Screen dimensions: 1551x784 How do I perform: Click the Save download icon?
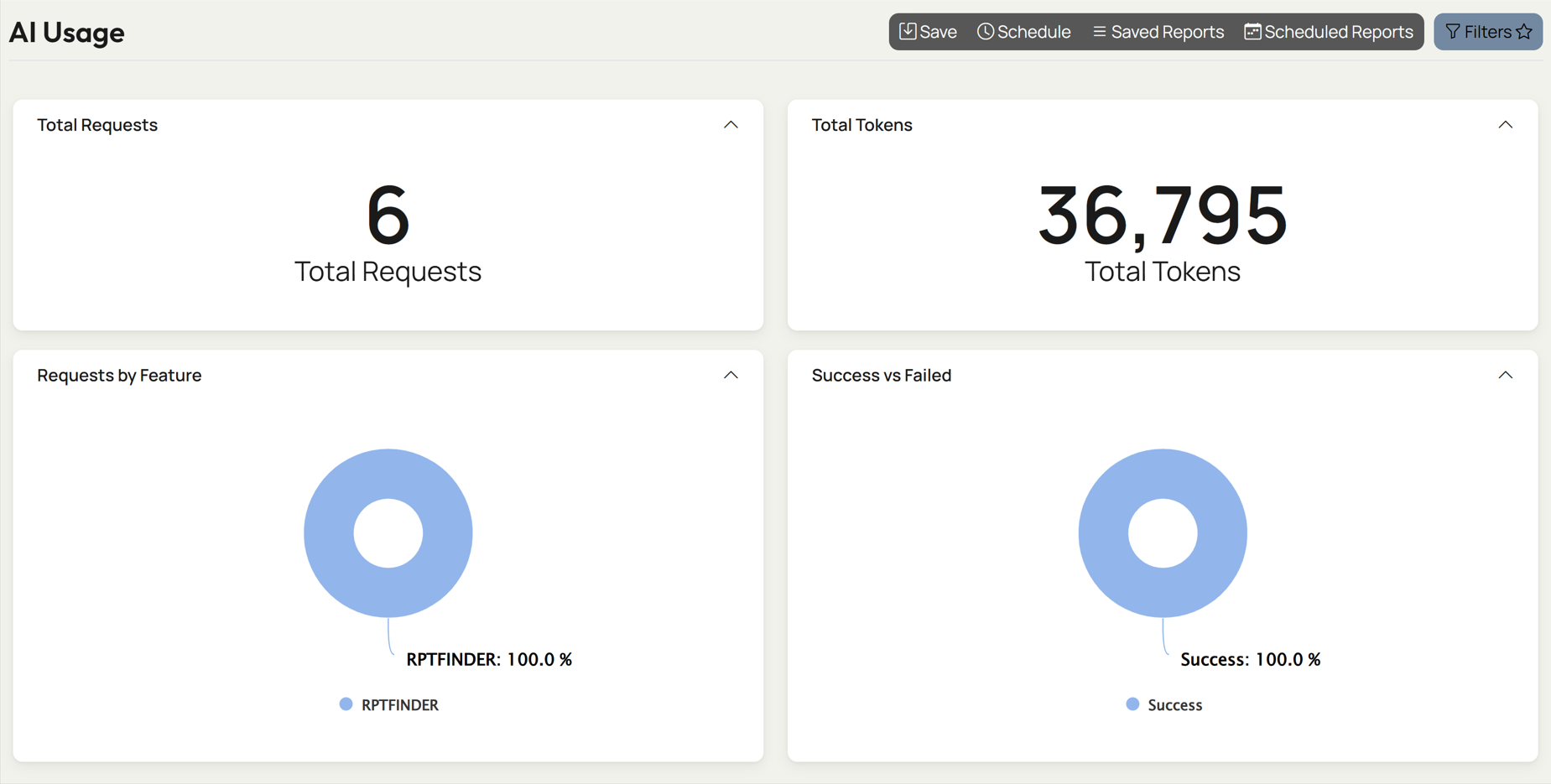coord(908,32)
